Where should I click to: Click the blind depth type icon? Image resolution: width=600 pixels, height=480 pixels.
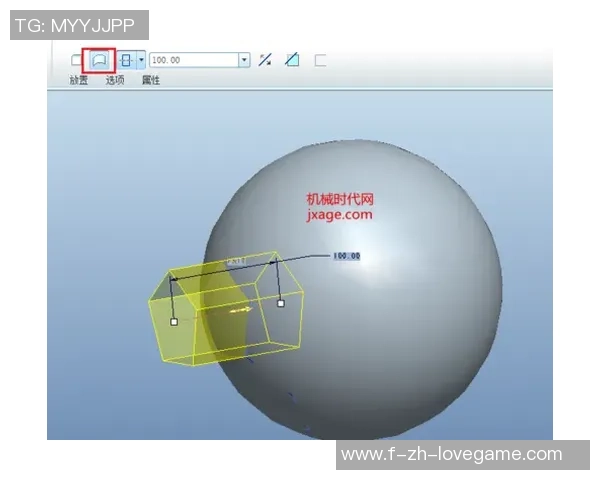point(127,60)
